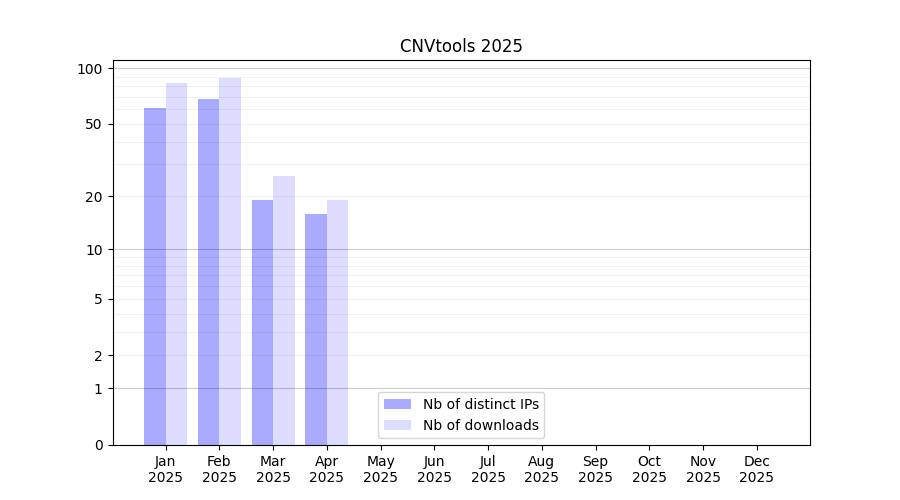900x500 pixels.
Task: Click the Dec 2025 x-axis label
Action: [756, 469]
